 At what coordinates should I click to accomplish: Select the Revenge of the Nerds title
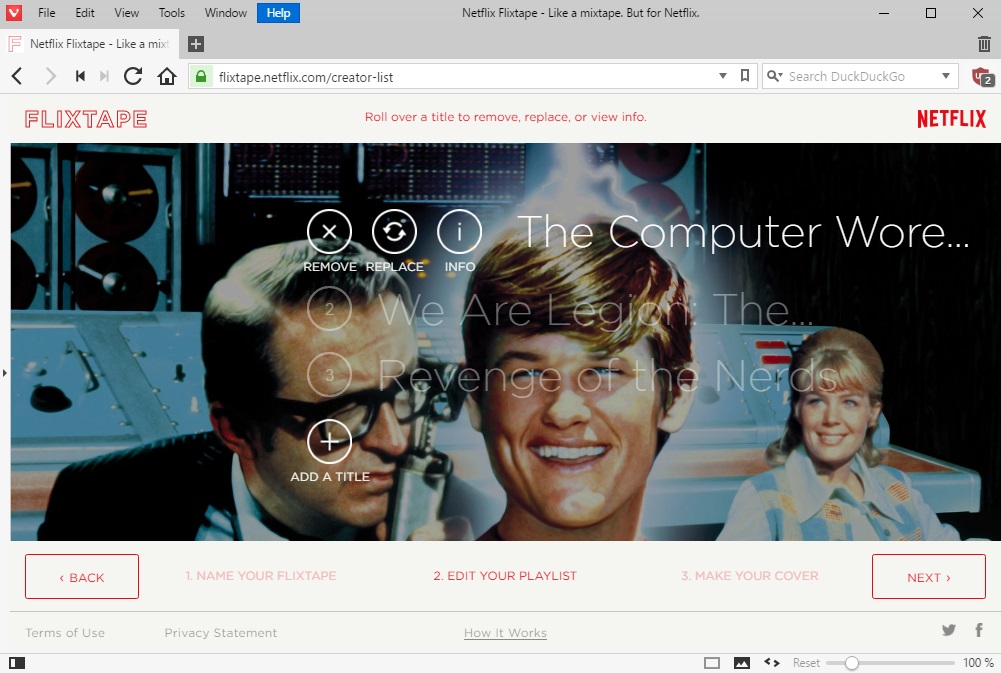pos(608,375)
